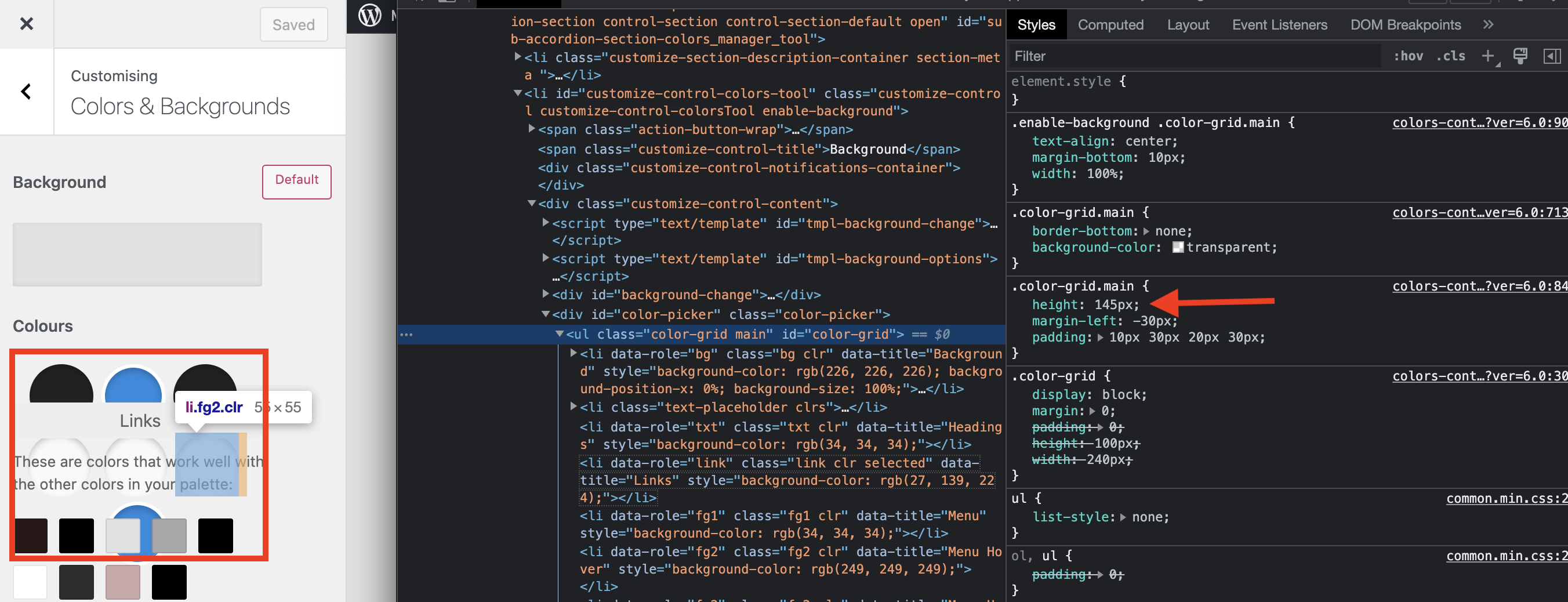
Task: Expand the customize-section-description-container li node
Action: tap(517, 57)
